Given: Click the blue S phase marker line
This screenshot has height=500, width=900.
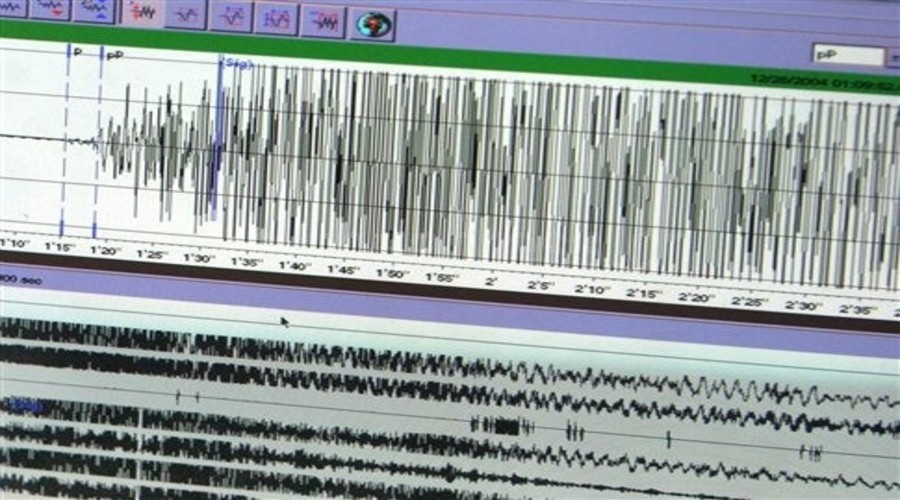Looking at the screenshot, I should point(218,140).
